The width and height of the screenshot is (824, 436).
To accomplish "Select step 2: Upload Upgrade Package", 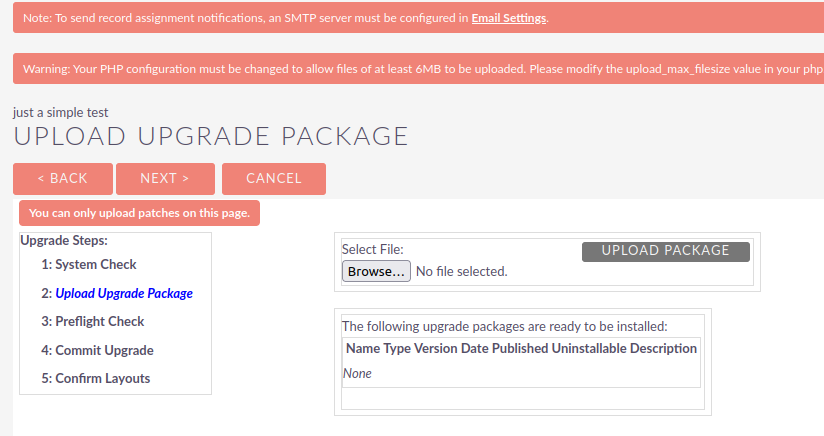I will pos(117,294).
